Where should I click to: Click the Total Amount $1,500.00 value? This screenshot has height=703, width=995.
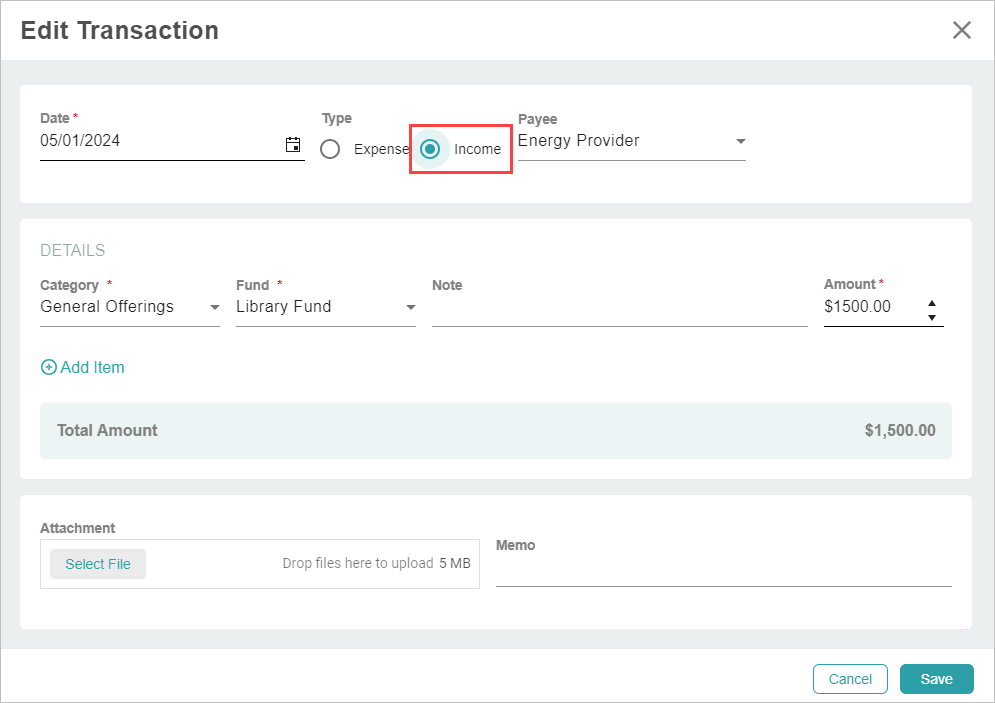[900, 430]
